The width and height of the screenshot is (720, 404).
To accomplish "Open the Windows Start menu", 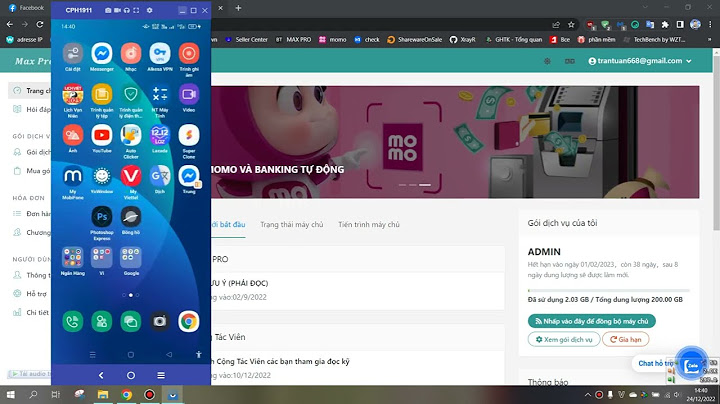I will 11,394.
